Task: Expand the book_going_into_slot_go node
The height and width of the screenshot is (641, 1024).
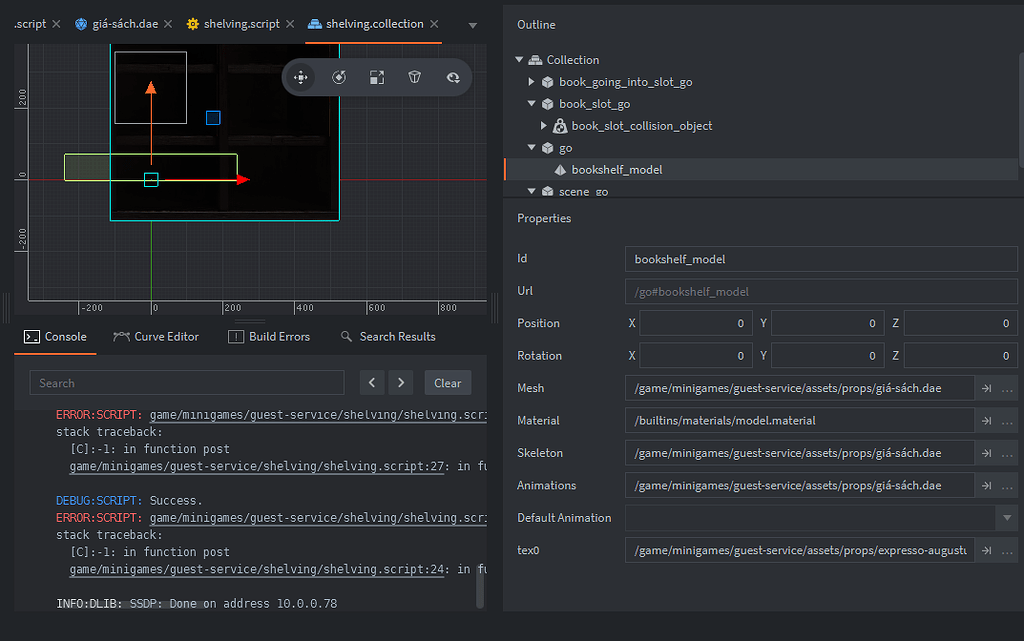Action: (x=533, y=81)
